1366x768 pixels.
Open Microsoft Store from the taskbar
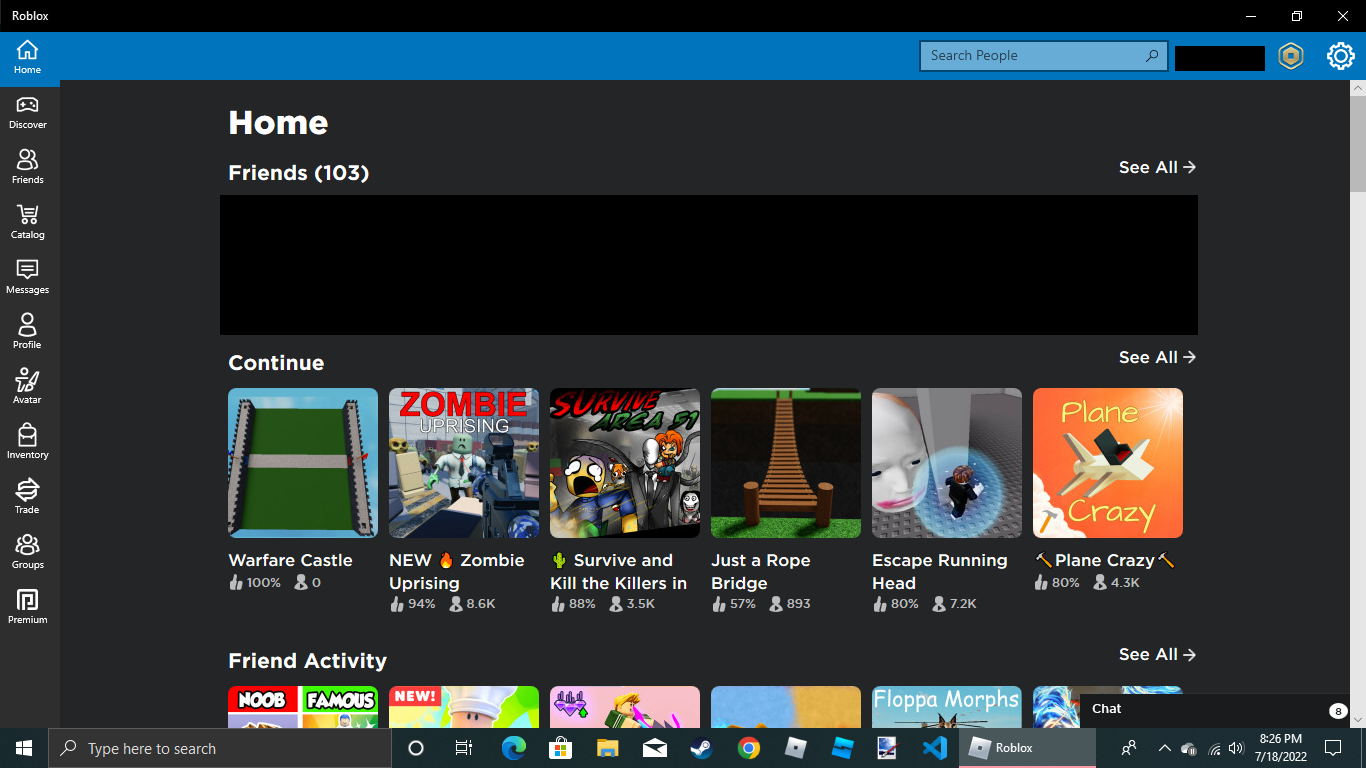coord(561,748)
